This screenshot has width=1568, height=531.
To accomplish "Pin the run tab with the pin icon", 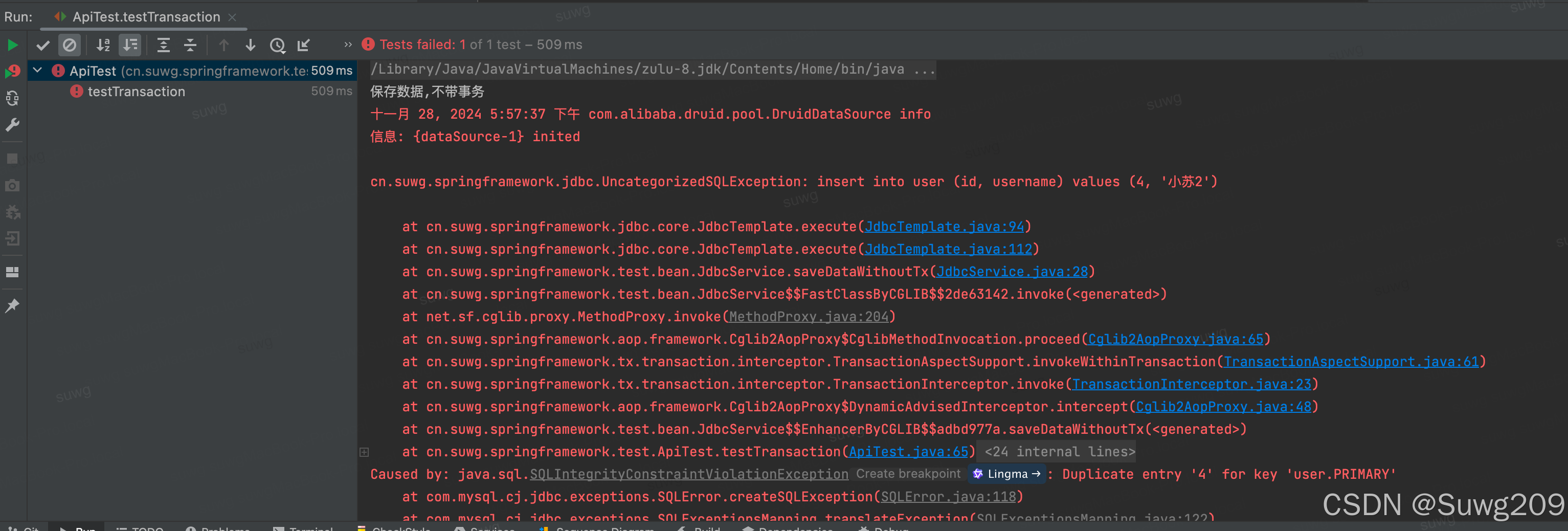I will 12,306.
